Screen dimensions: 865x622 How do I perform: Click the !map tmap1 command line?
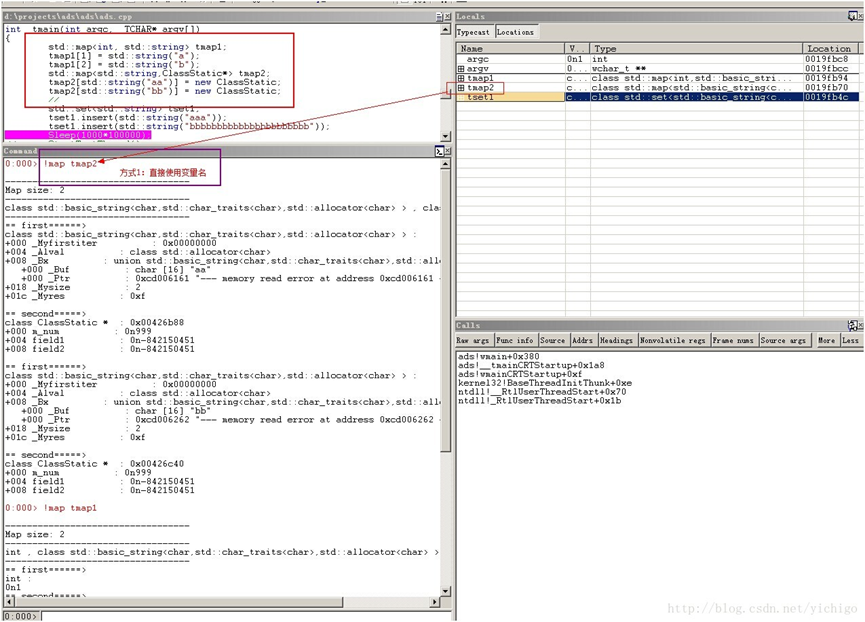pyautogui.click(x=70, y=508)
